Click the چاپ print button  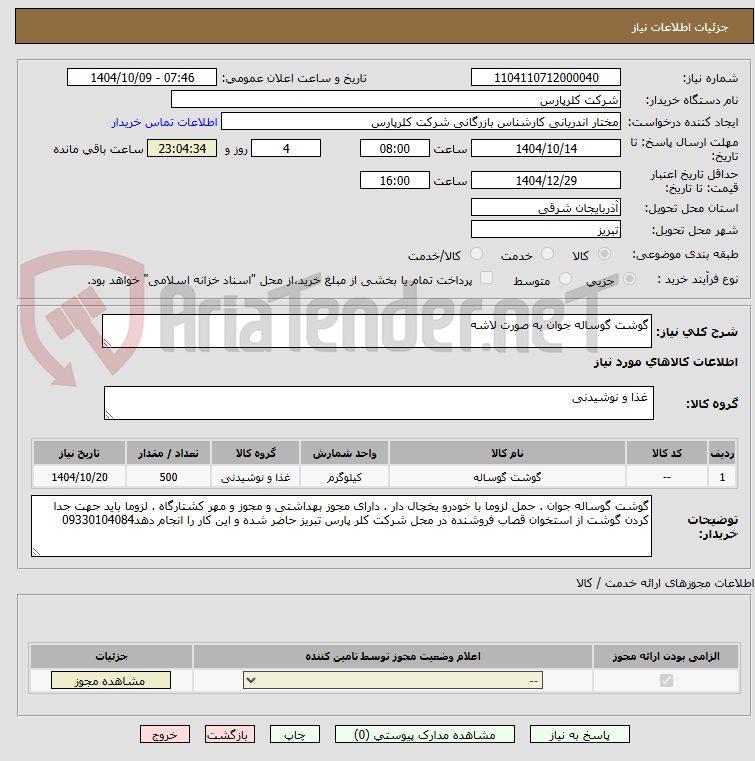(x=295, y=734)
